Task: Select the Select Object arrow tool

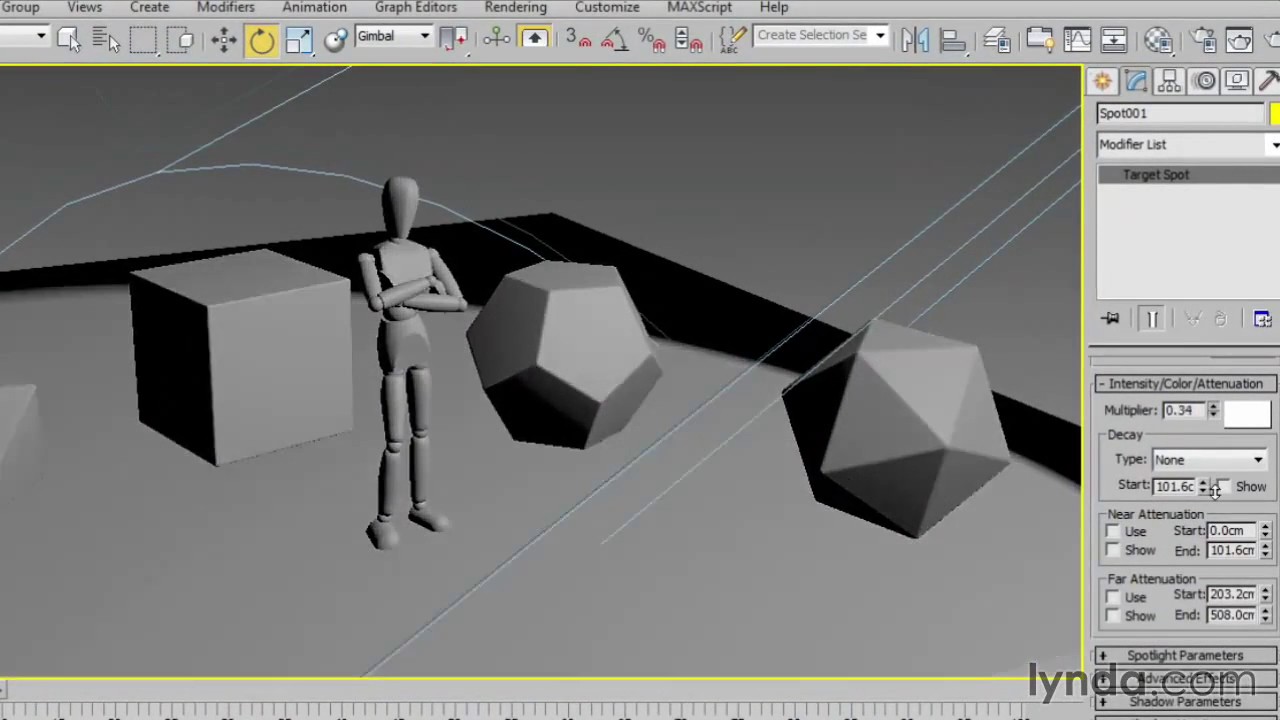Action: pyautogui.click(x=68, y=39)
